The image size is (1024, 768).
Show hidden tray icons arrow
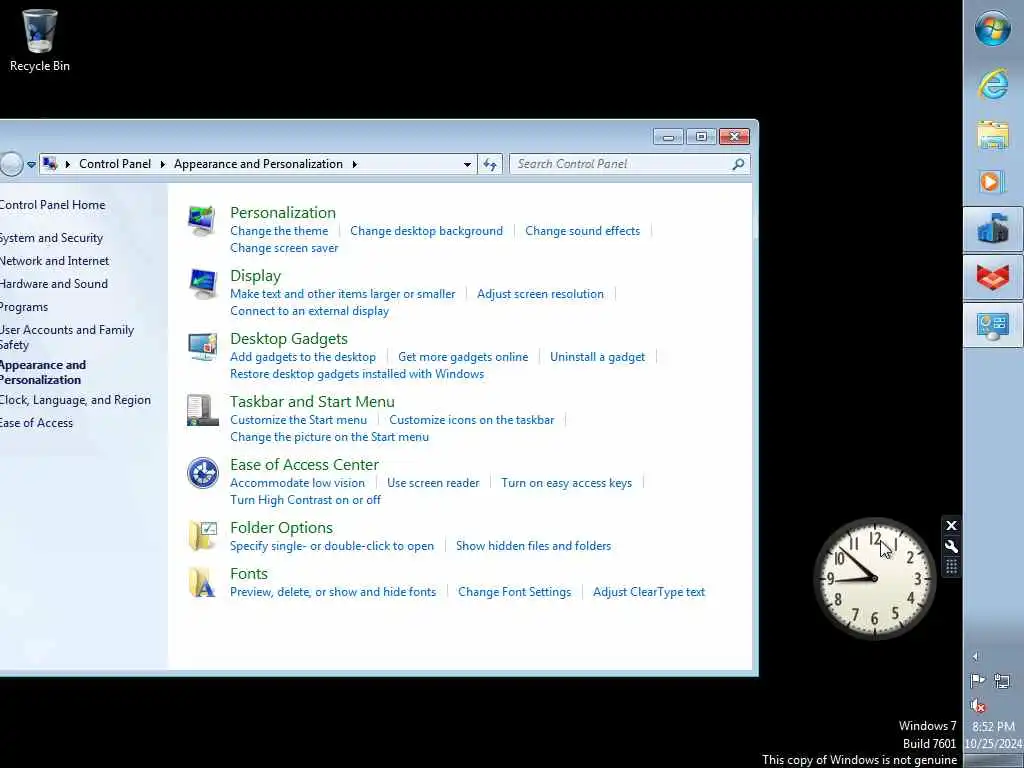click(975, 656)
